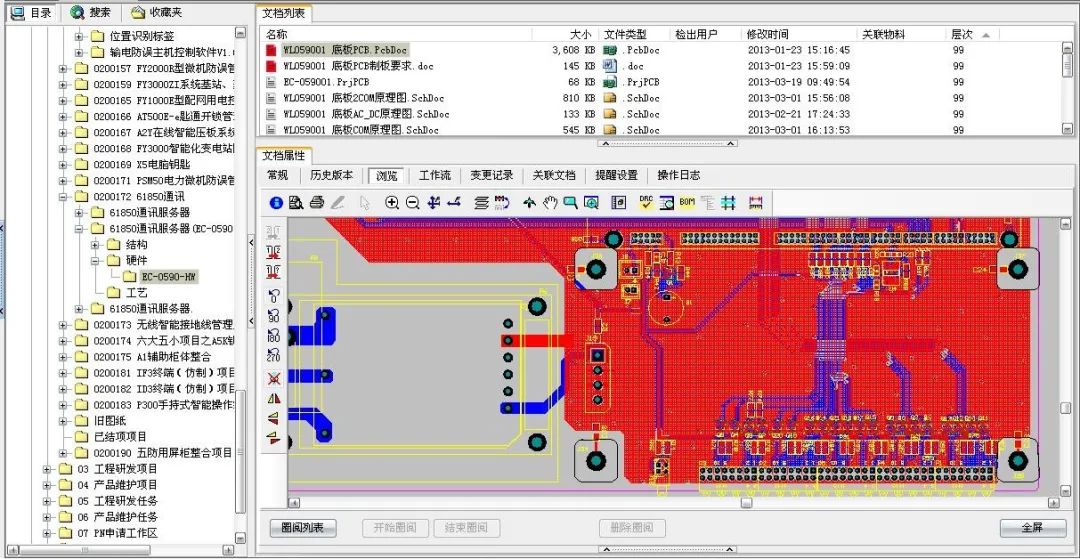The height and width of the screenshot is (559, 1080).
Task: Click the printer icon in viewer toolbar
Action: (316, 202)
